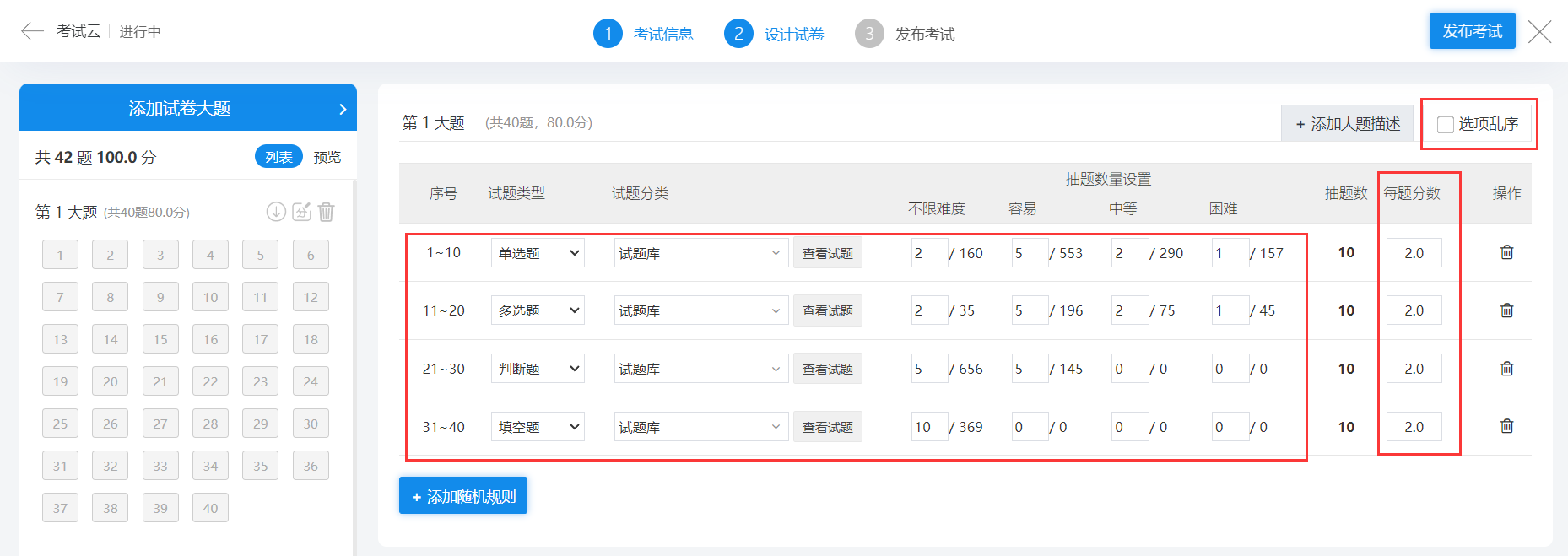This screenshot has height=556, width=1568.
Task: Click the blue 发布考试 button
Action: [x=1472, y=31]
